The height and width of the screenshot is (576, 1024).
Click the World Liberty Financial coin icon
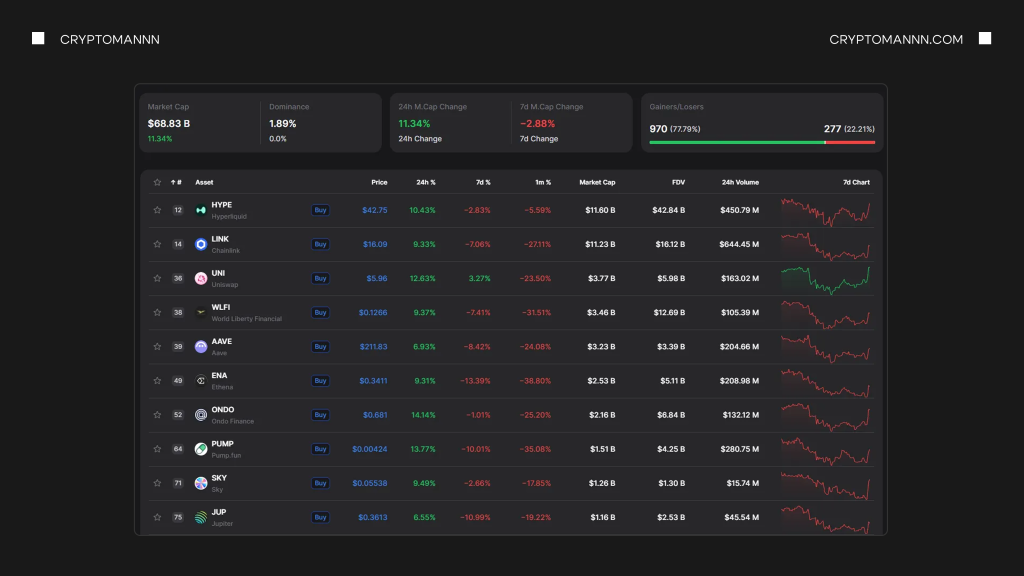(x=199, y=312)
